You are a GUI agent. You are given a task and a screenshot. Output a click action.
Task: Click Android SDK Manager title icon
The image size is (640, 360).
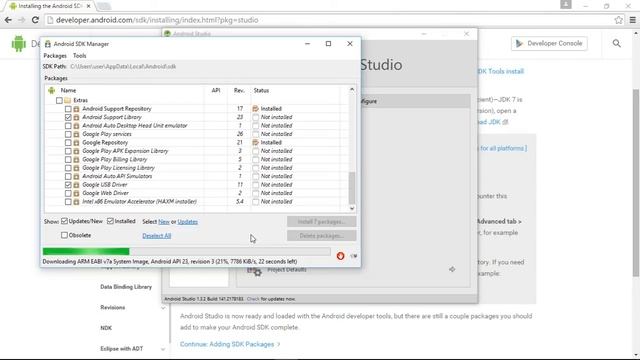pyautogui.click(x=47, y=44)
